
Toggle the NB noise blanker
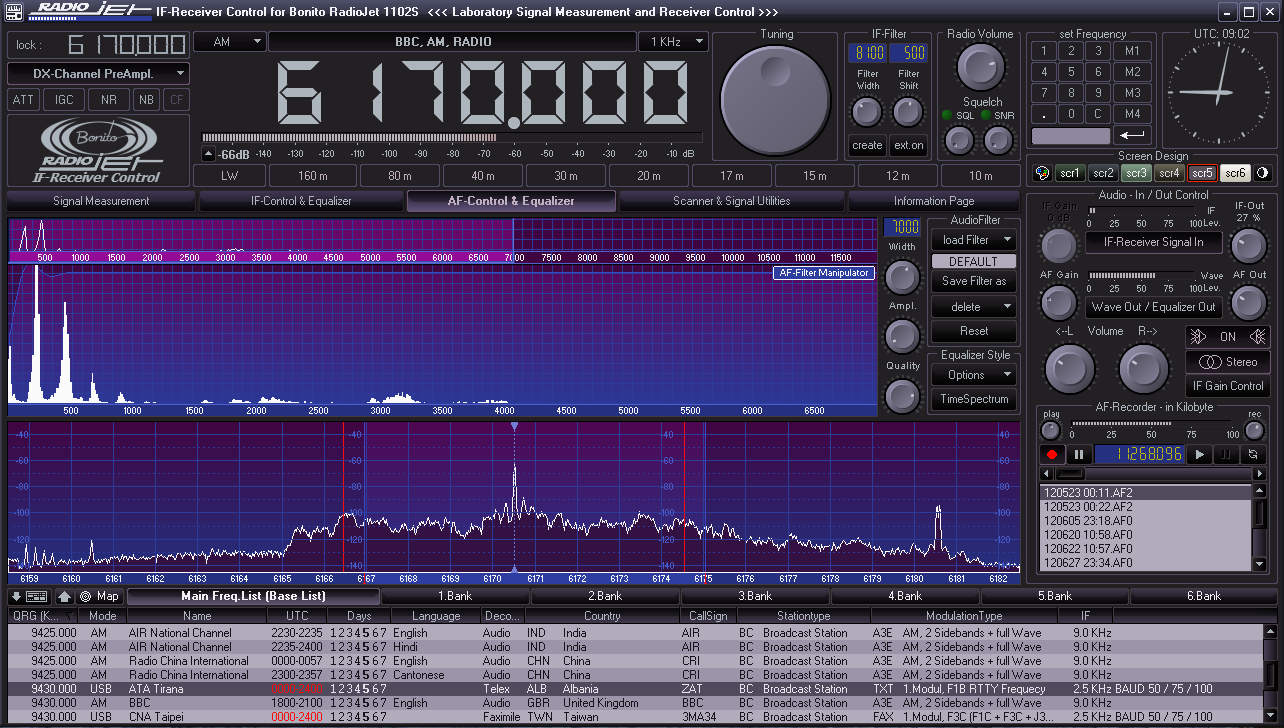[147, 100]
